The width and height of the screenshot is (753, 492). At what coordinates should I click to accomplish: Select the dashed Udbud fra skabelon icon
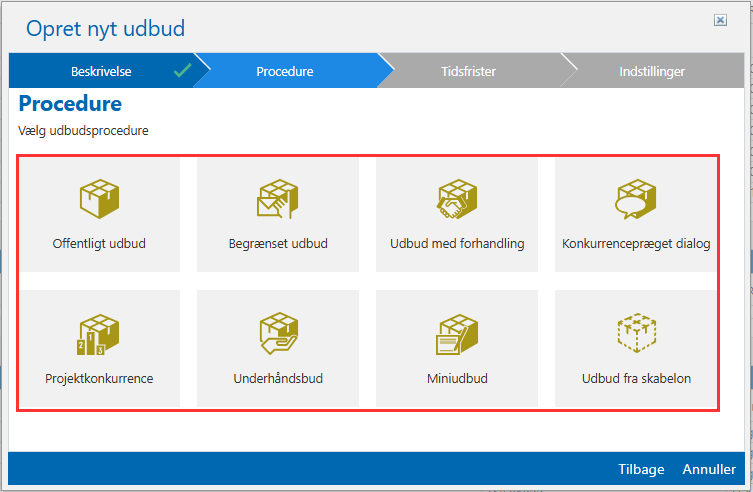pos(636,334)
